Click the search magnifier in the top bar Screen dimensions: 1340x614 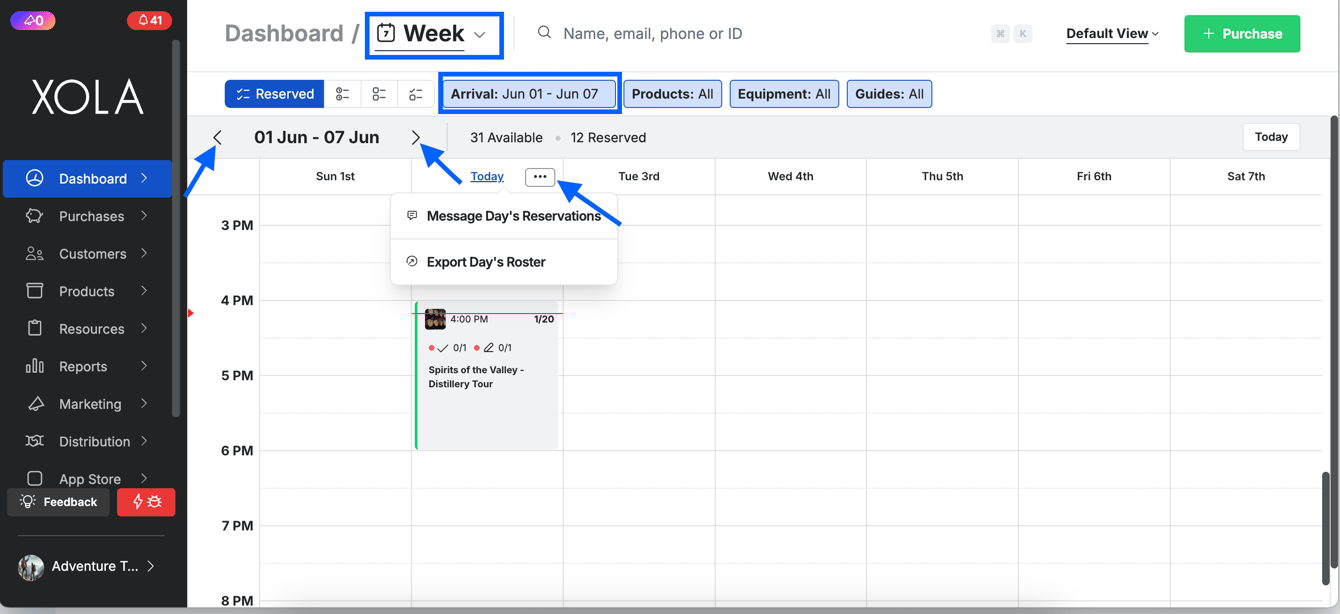point(544,32)
